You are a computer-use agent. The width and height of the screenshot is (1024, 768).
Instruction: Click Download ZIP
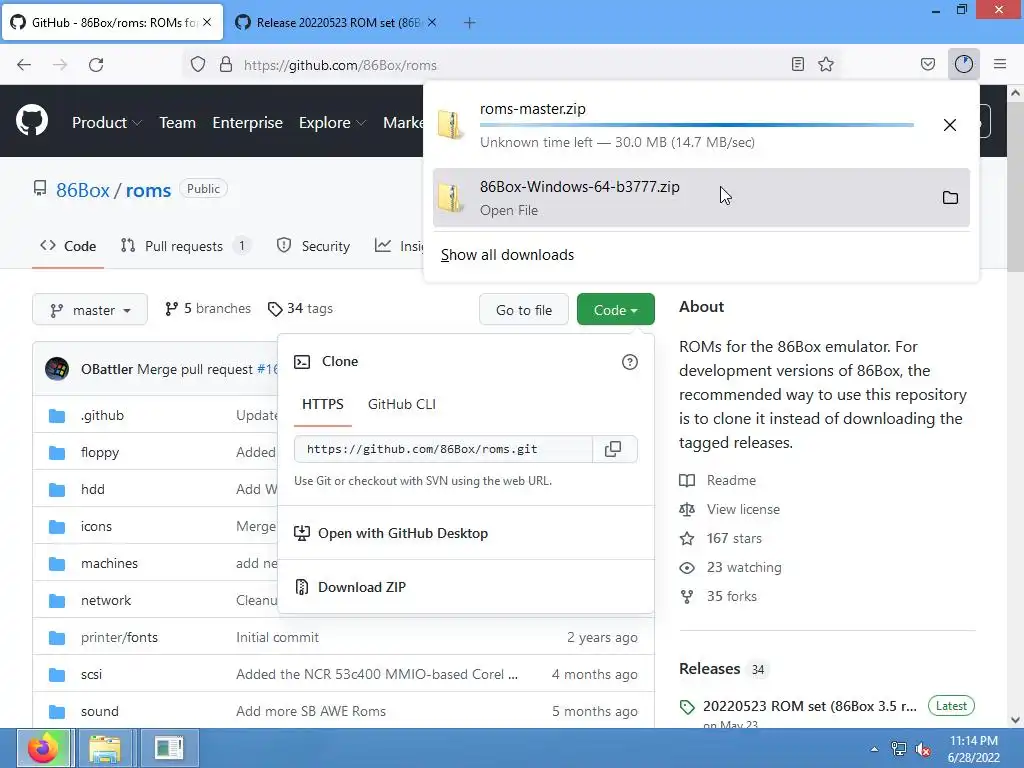click(362, 587)
